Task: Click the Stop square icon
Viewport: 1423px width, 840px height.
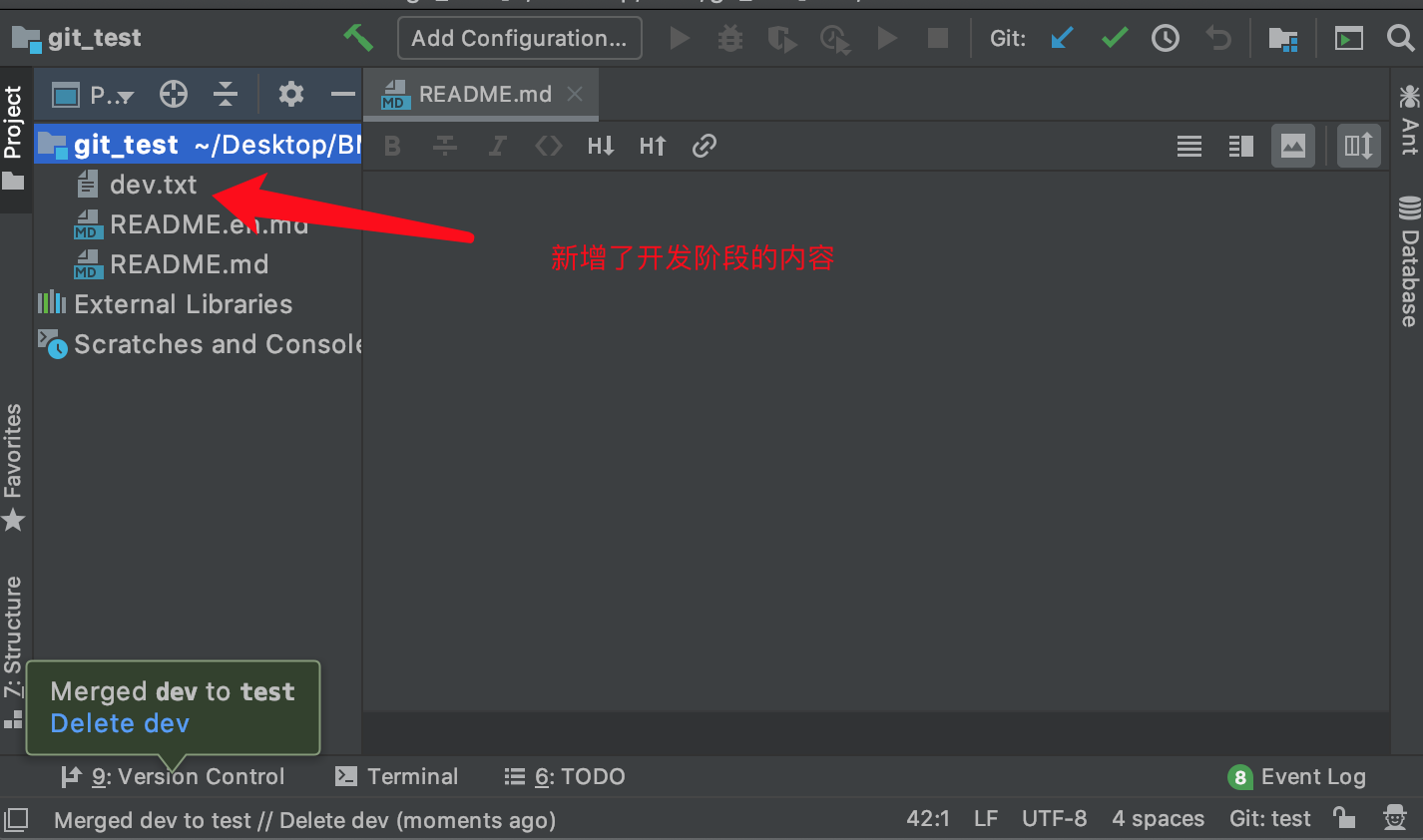Action: click(937, 38)
